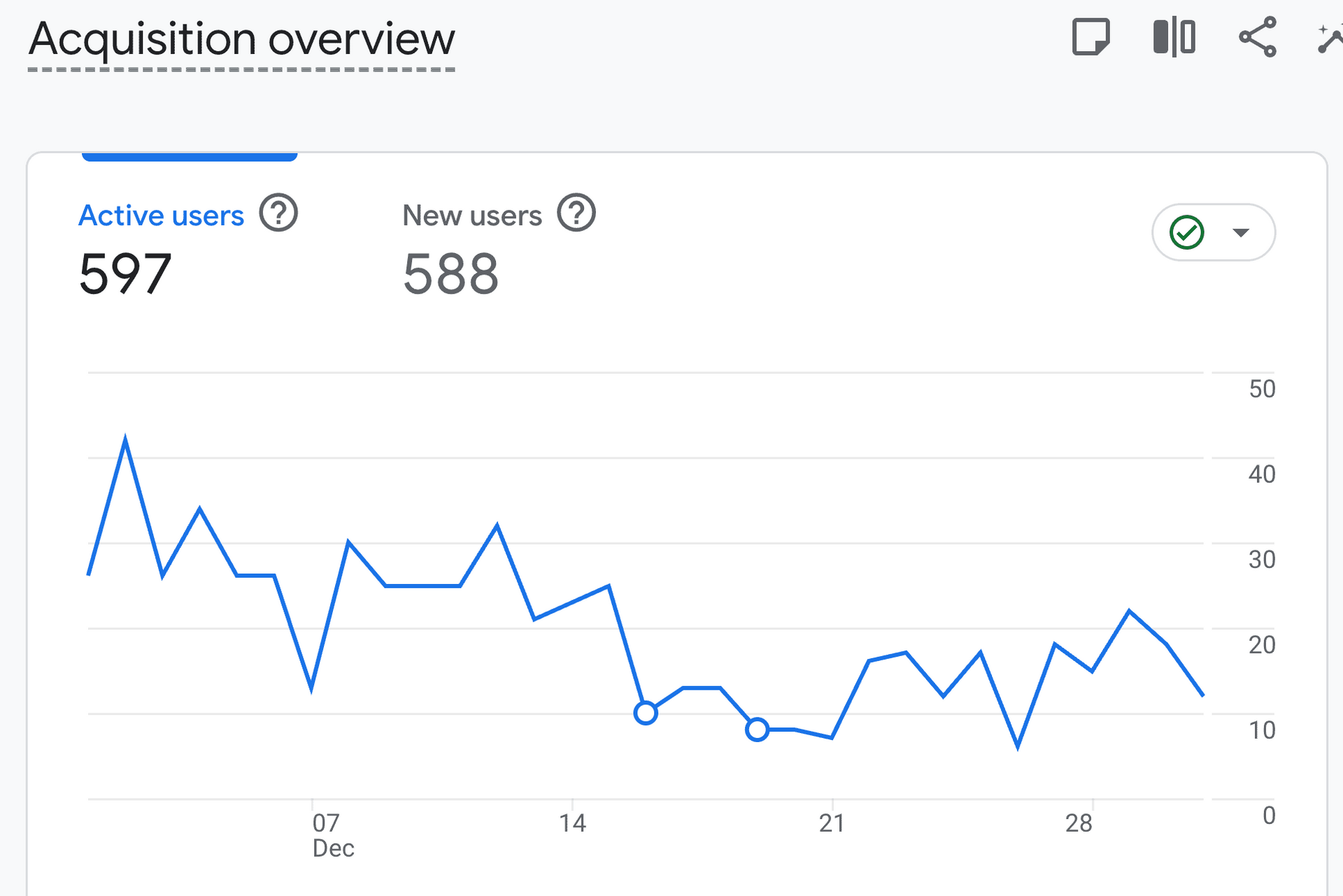Select the Active users metric tab
This screenshot has height=896, width=1343.
click(x=162, y=215)
